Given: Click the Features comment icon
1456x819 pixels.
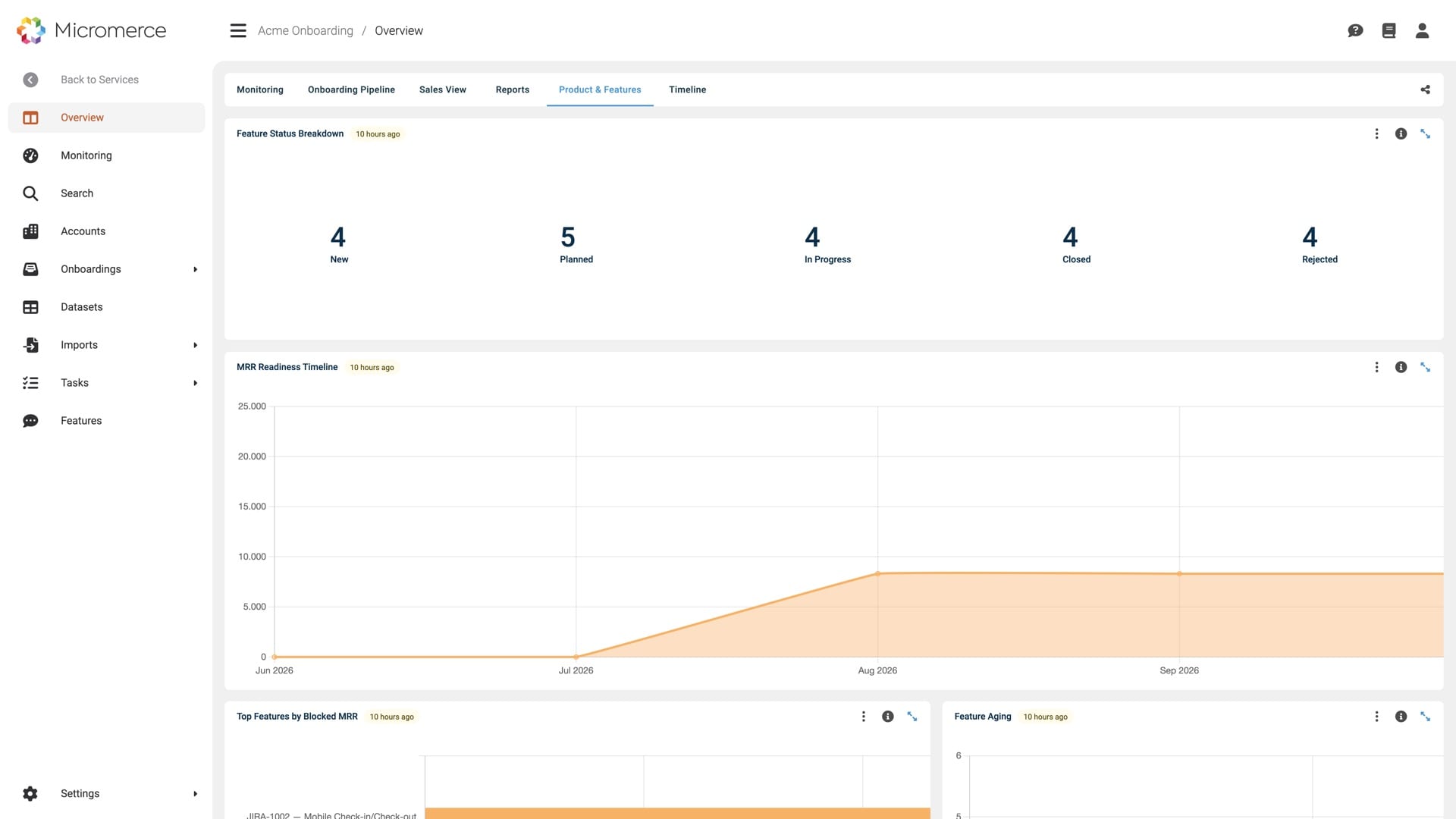Looking at the screenshot, I should [30, 421].
